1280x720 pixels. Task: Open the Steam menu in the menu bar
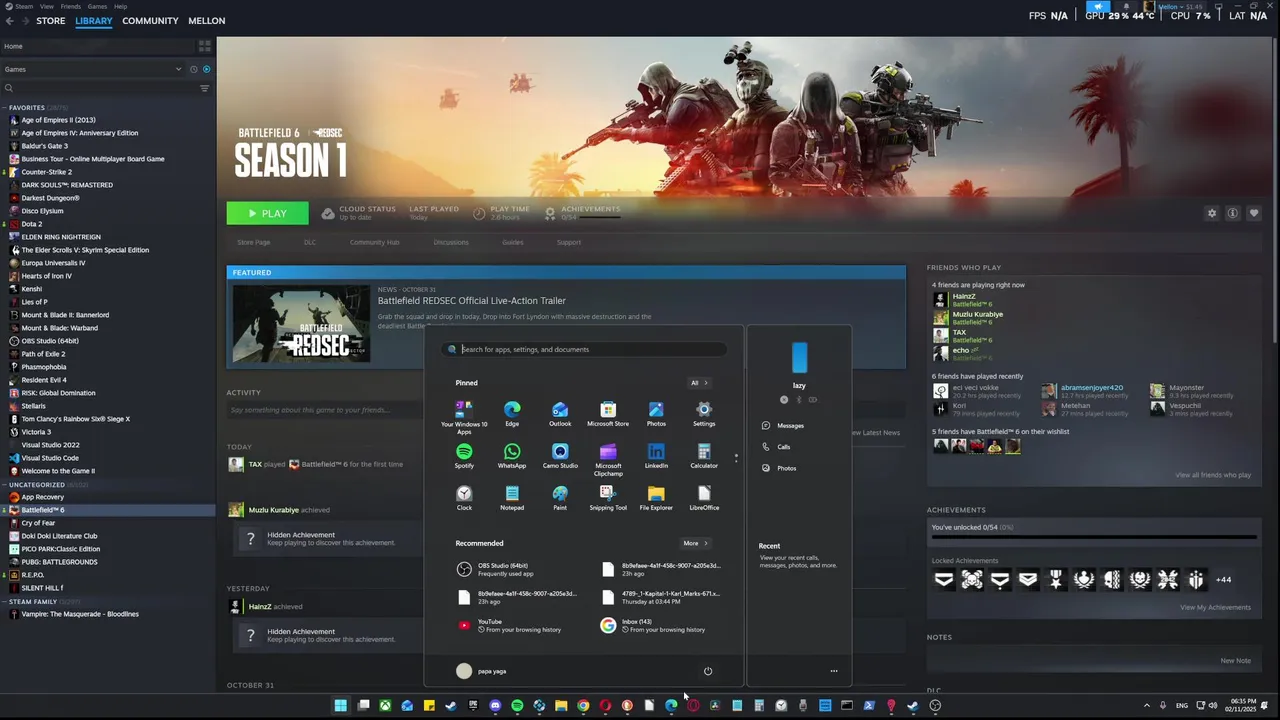click(x=24, y=6)
